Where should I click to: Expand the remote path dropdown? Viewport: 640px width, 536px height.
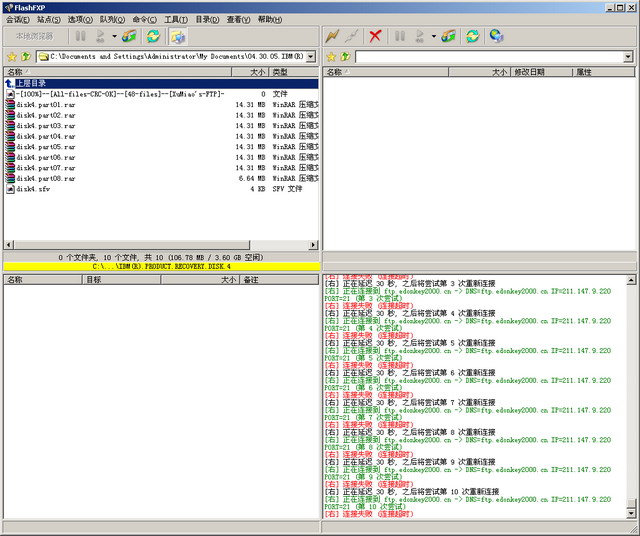tap(628, 57)
